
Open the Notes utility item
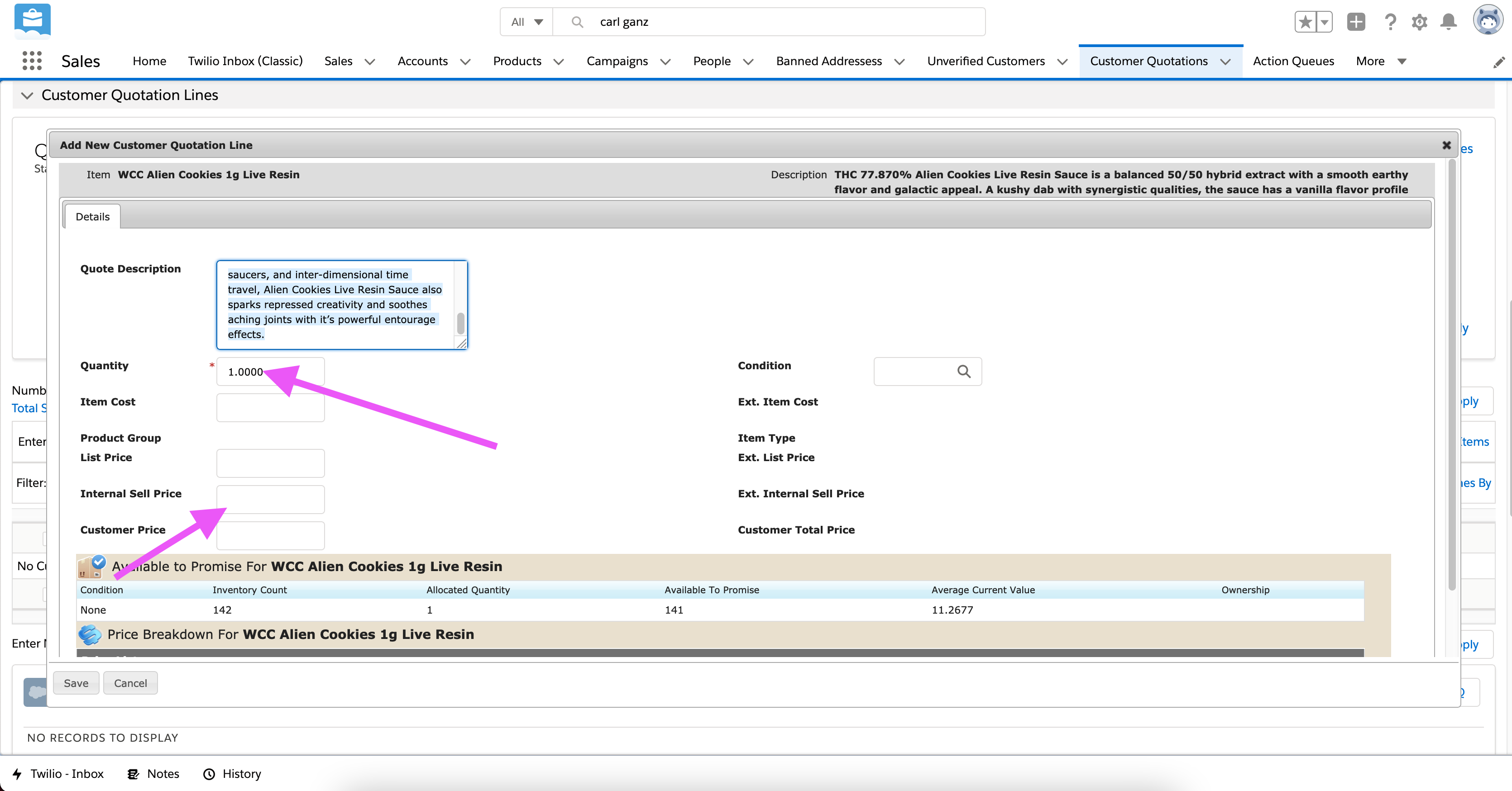153,773
